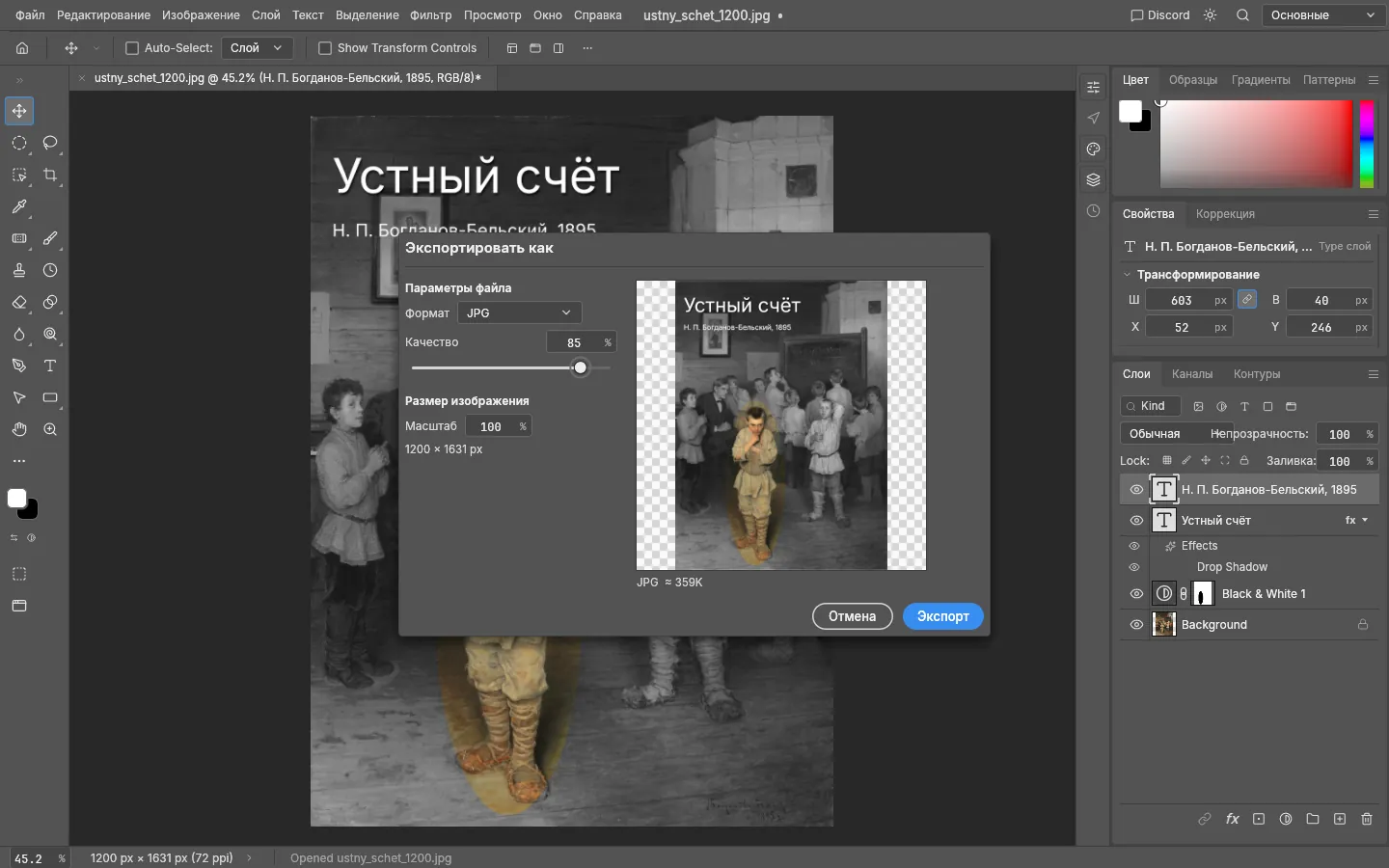Viewport: 1389px width, 868px height.
Task: Collapse effects of Устный счёт layer
Action: [x=1365, y=521]
